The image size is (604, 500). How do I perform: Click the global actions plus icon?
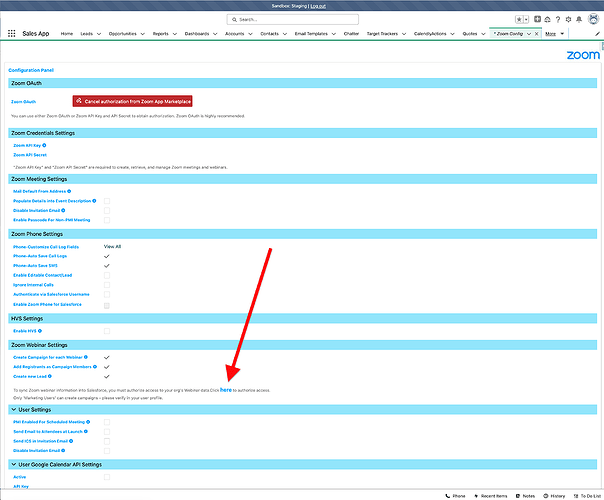coord(537,19)
